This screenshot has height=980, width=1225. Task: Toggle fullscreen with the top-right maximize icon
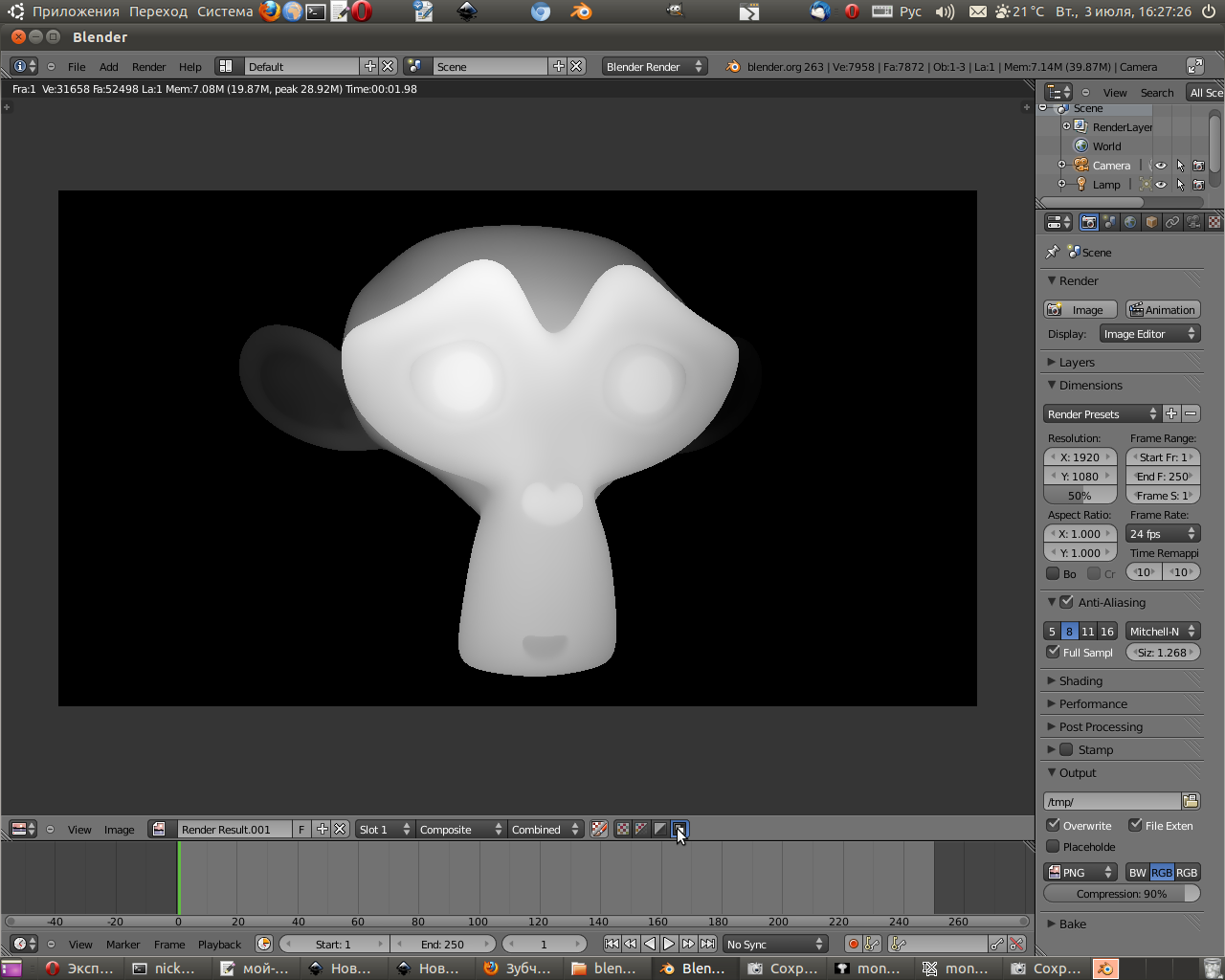pos(1195,66)
